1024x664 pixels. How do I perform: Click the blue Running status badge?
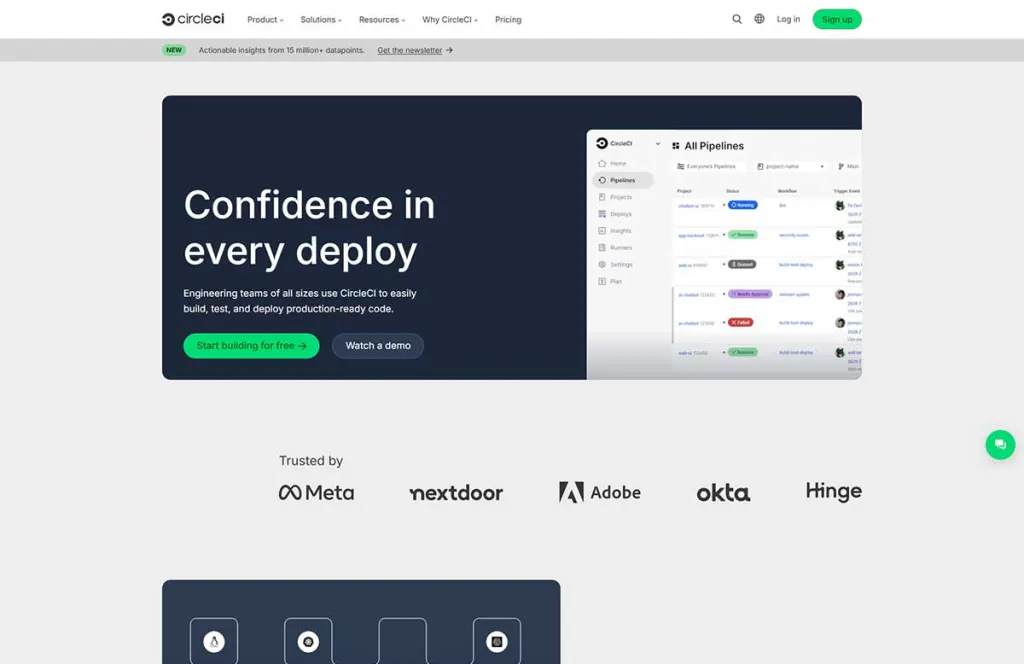coord(743,205)
